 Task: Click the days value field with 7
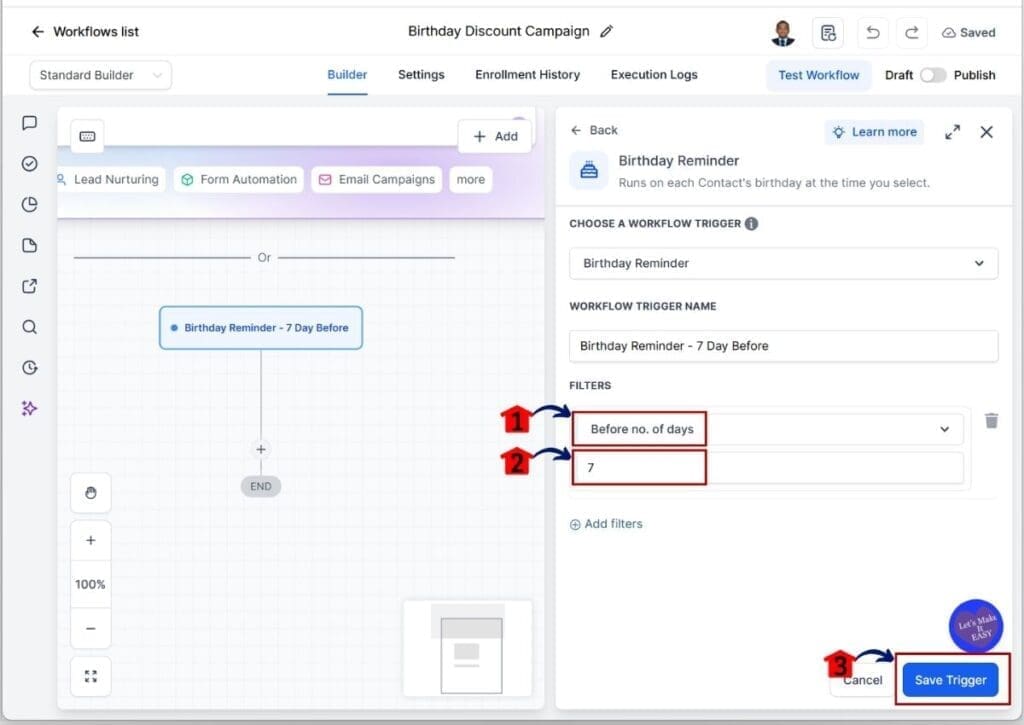(768, 468)
